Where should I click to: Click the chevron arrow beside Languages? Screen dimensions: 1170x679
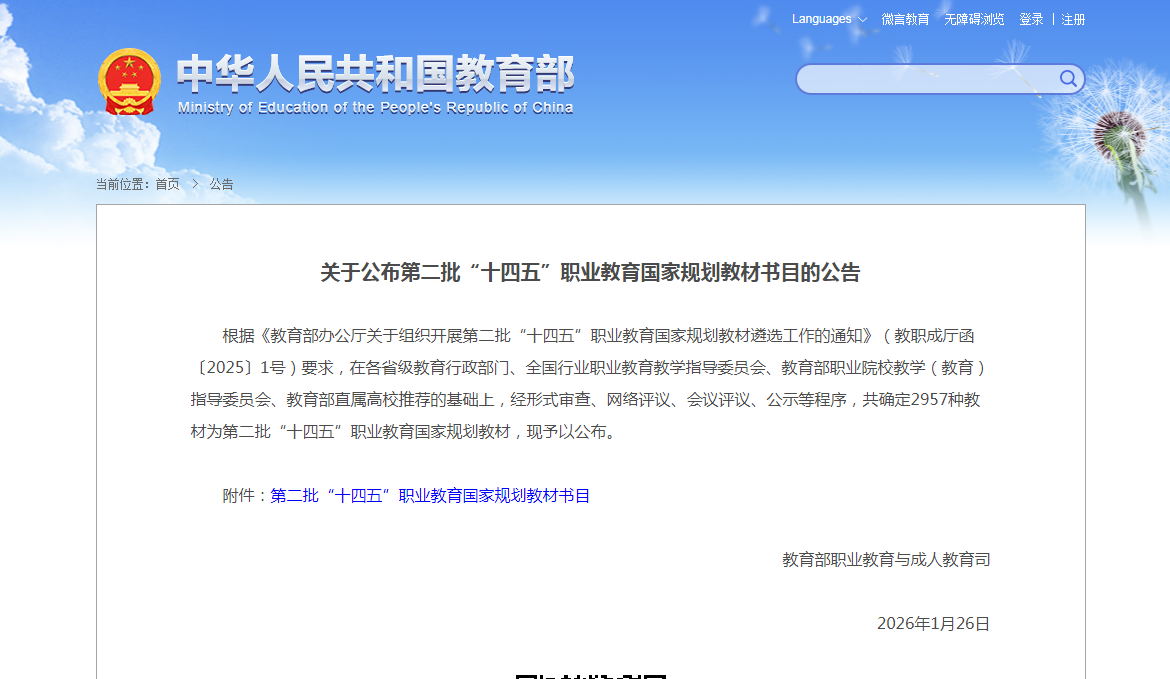862,20
